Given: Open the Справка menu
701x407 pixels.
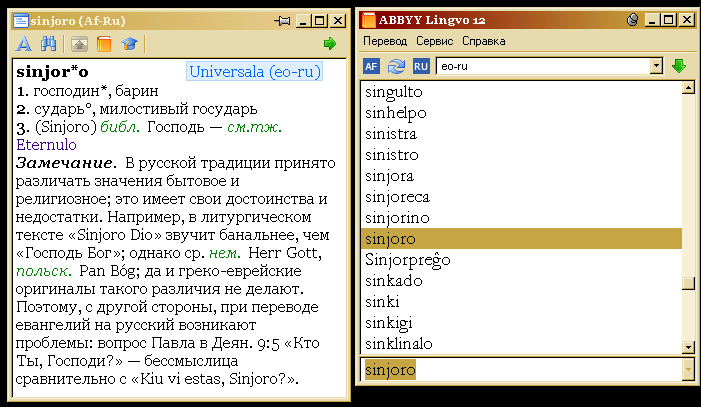Looking at the screenshot, I should coord(483,41).
